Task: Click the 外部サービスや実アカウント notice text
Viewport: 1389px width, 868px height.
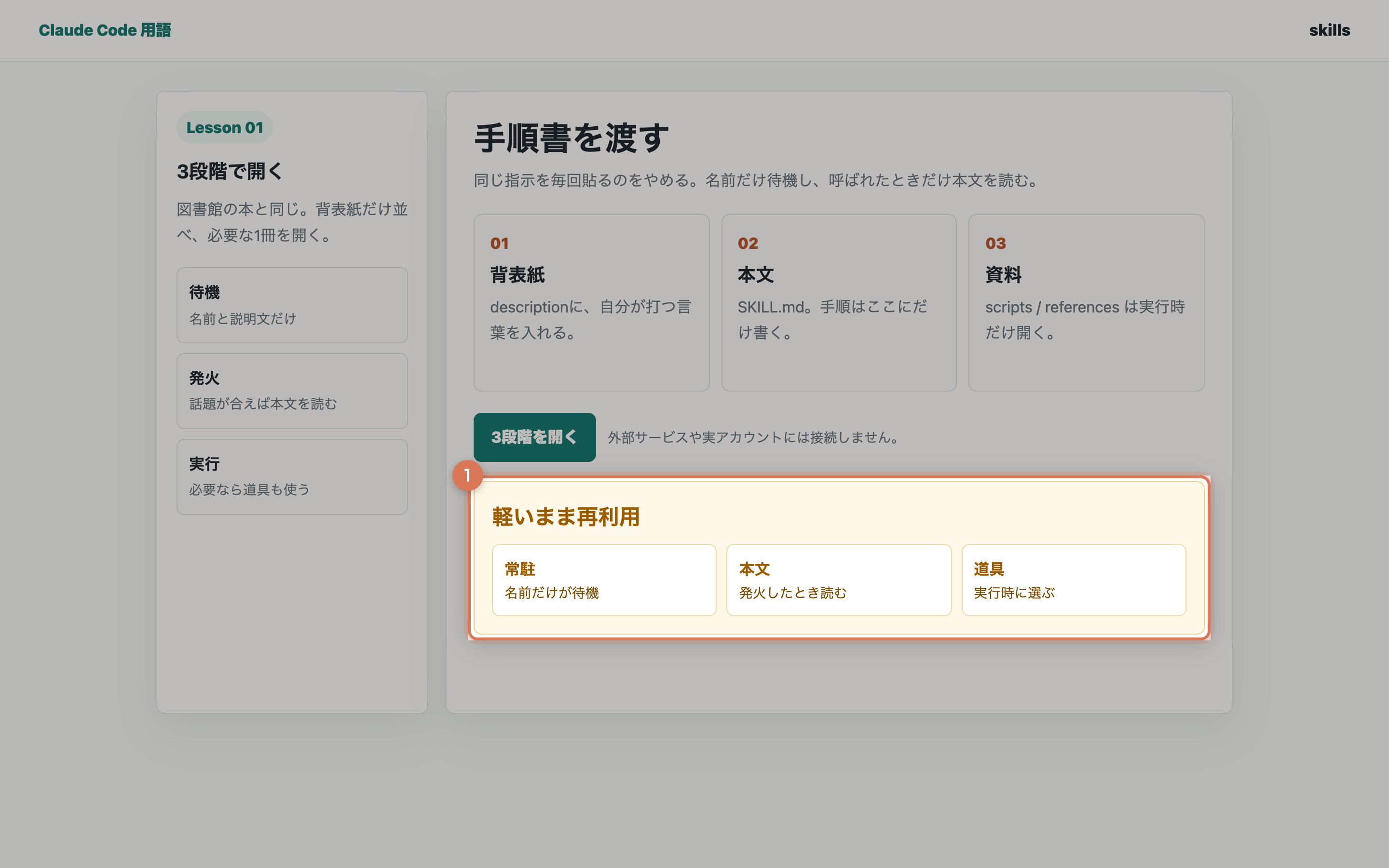Action: pyautogui.click(x=753, y=437)
